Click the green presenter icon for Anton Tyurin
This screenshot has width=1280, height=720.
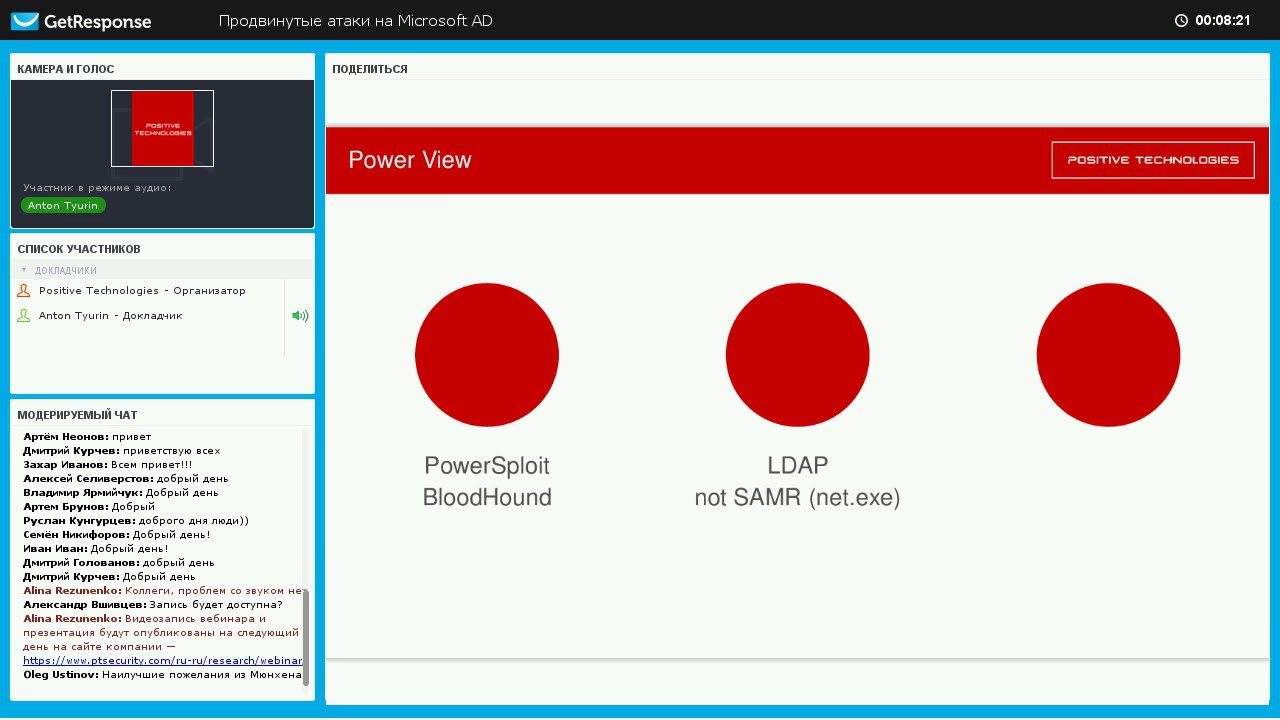click(x=24, y=316)
